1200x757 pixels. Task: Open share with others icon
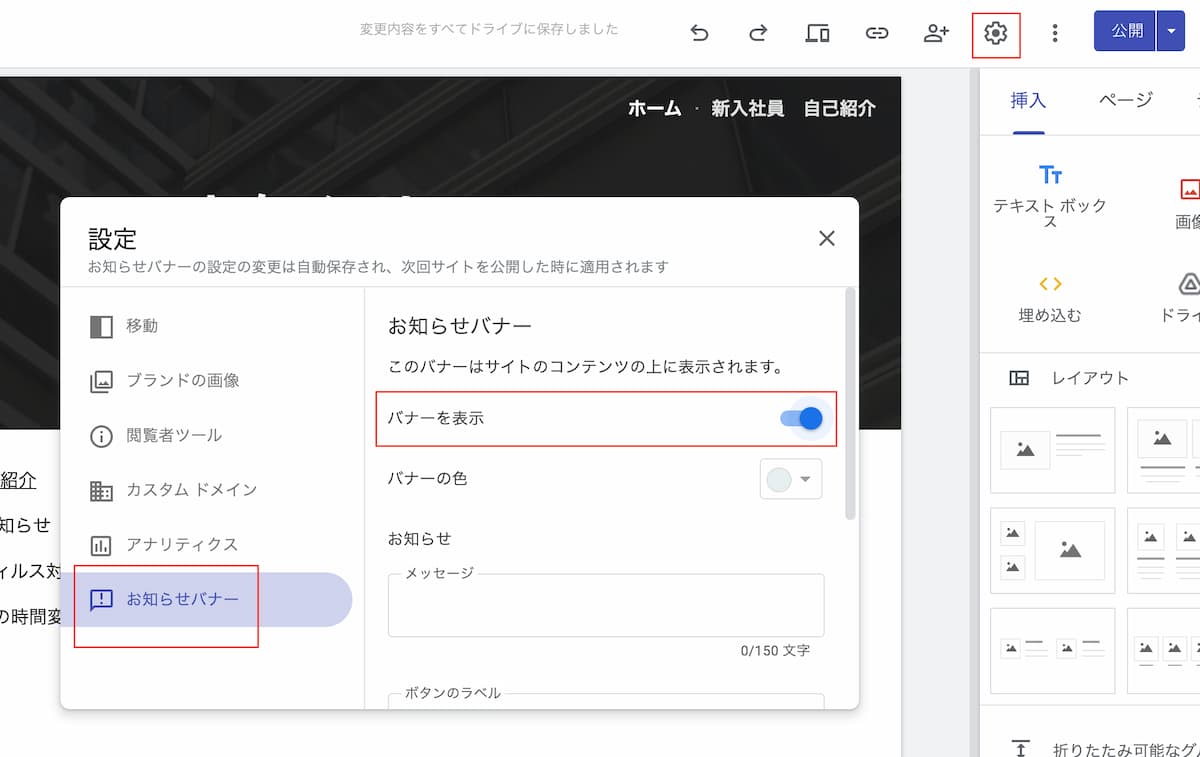point(936,33)
